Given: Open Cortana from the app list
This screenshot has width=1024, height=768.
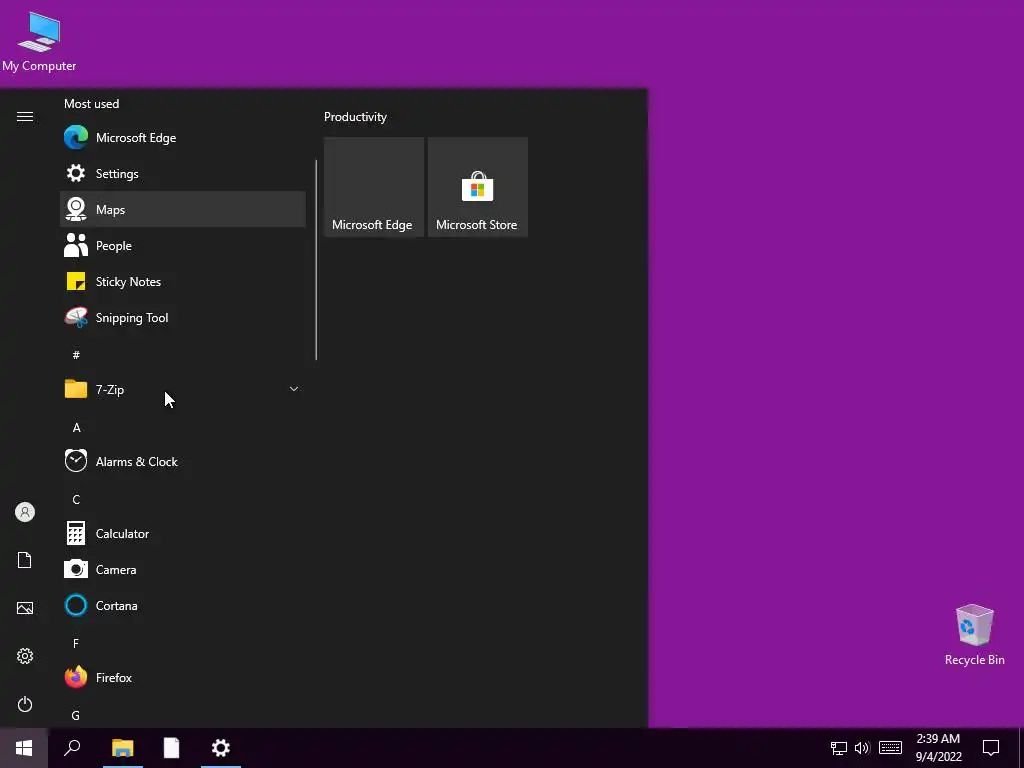Looking at the screenshot, I should click(182, 605).
